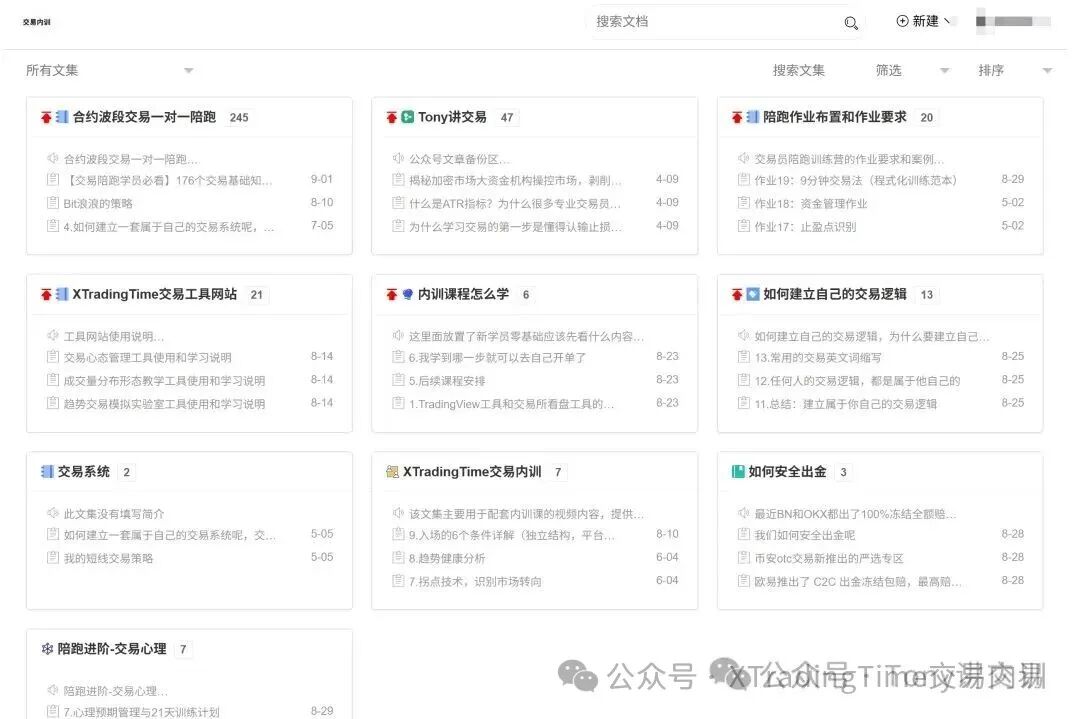Open document 趋势交易模拟实验室工具使用和学习说明
Viewport: 1080px width, 719px height.
pyautogui.click(x=164, y=404)
